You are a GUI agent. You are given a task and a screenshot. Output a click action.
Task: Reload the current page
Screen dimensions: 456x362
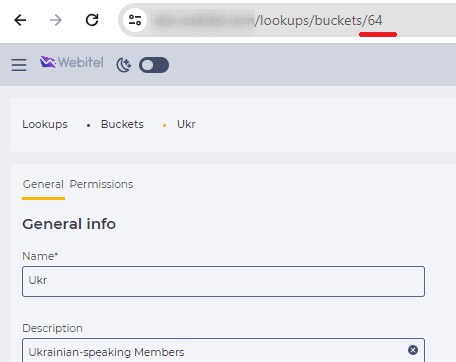point(92,20)
